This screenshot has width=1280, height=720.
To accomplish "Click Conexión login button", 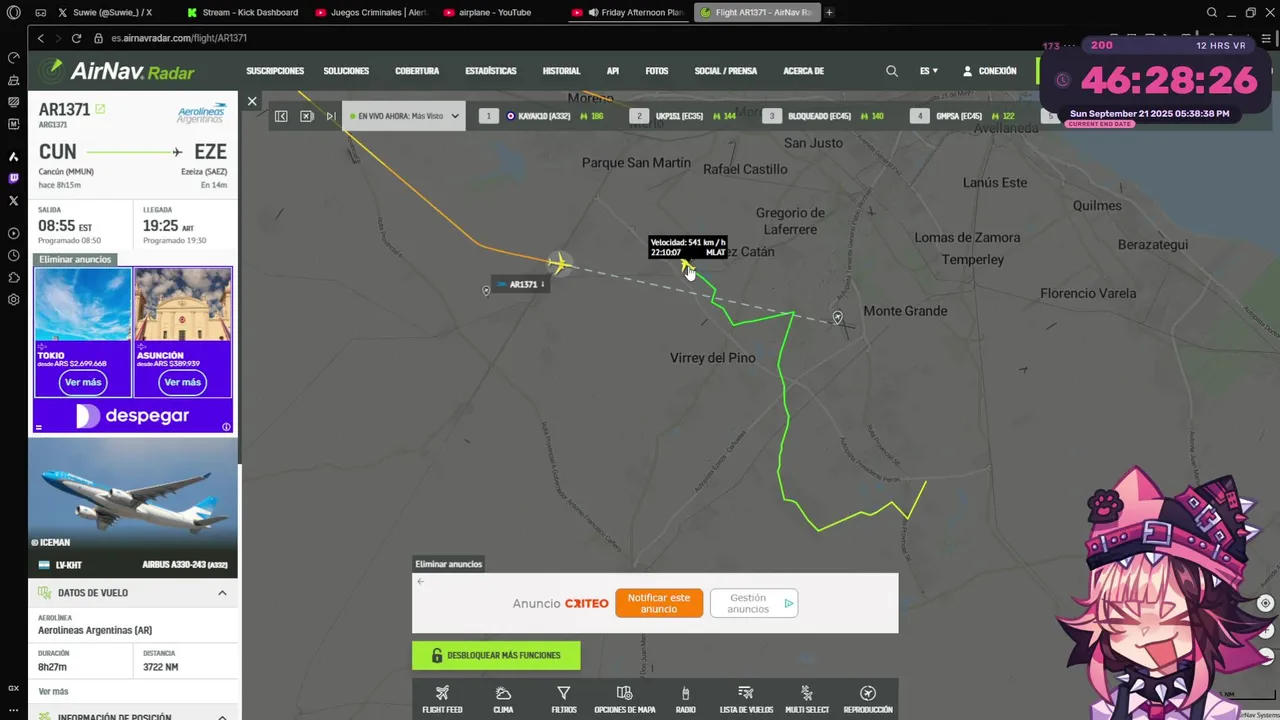I will click(x=989, y=71).
